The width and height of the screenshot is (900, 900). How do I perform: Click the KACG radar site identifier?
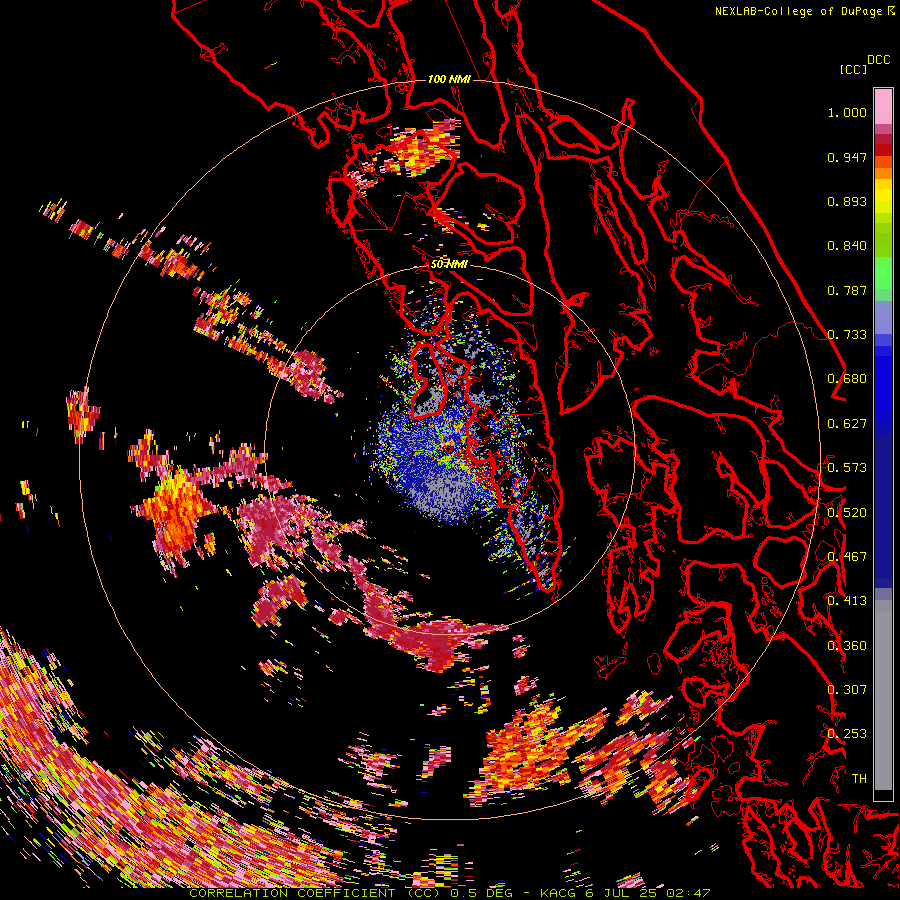coord(557,893)
